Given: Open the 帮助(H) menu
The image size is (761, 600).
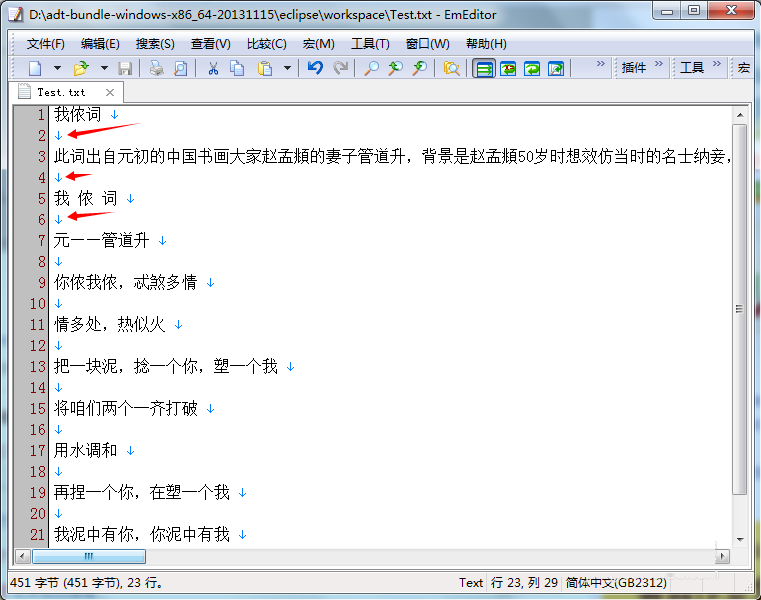Looking at the screenshot, I should [x=486, y=44].
